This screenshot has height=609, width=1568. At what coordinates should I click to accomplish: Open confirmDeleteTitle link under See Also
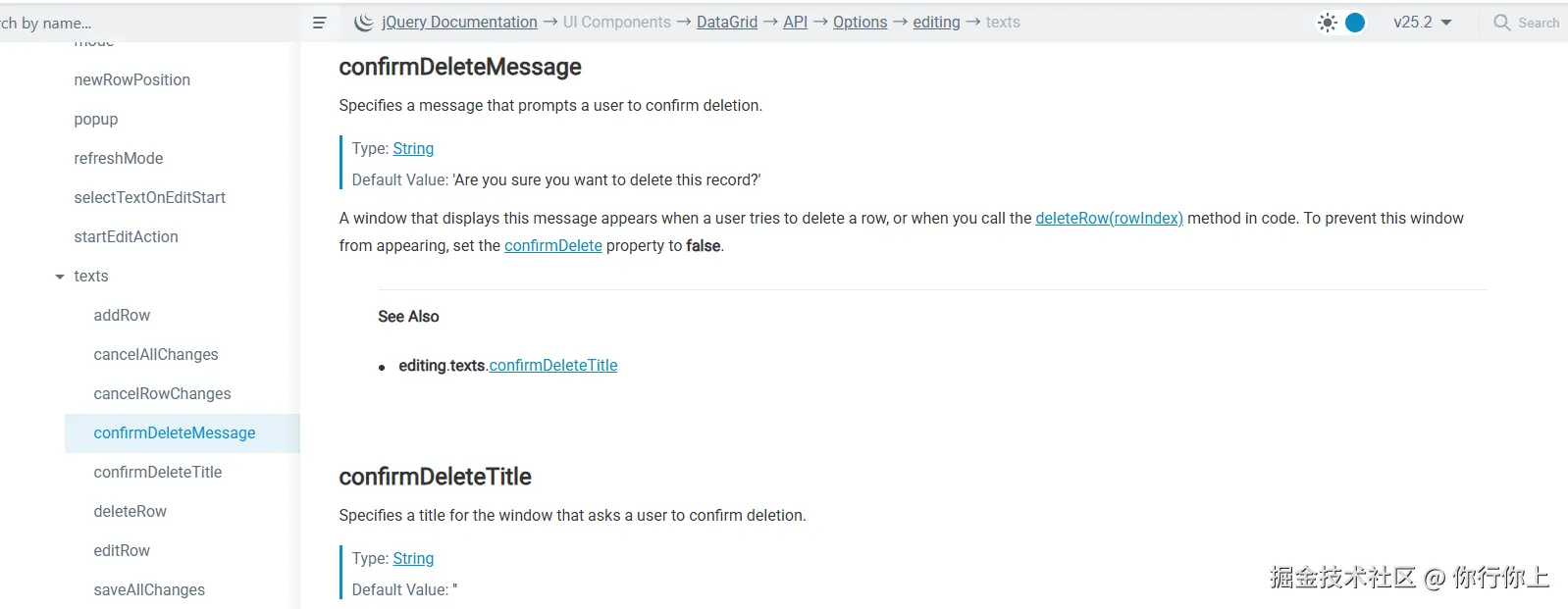coord(552,366)
